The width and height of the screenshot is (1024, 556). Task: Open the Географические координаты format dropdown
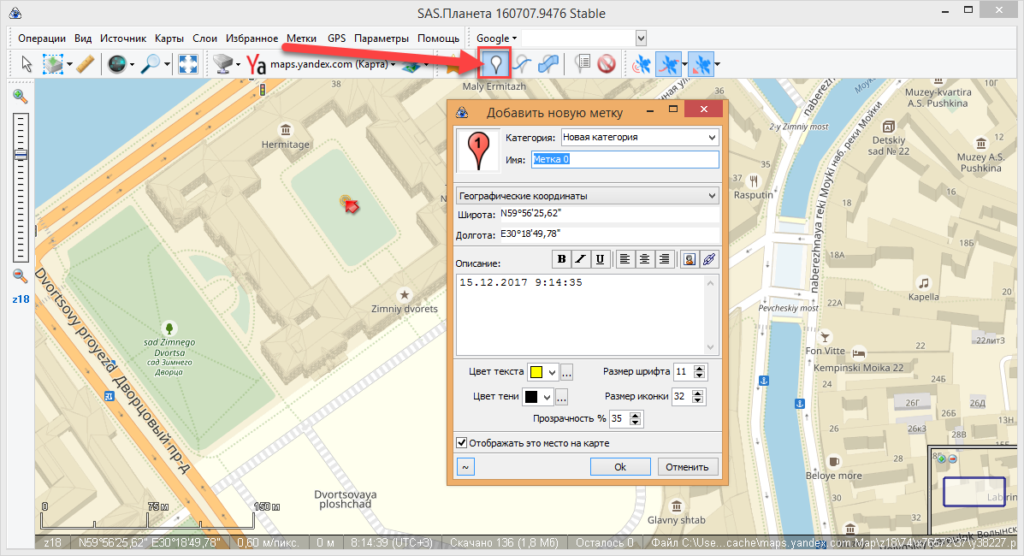click(x=711, y=194)
